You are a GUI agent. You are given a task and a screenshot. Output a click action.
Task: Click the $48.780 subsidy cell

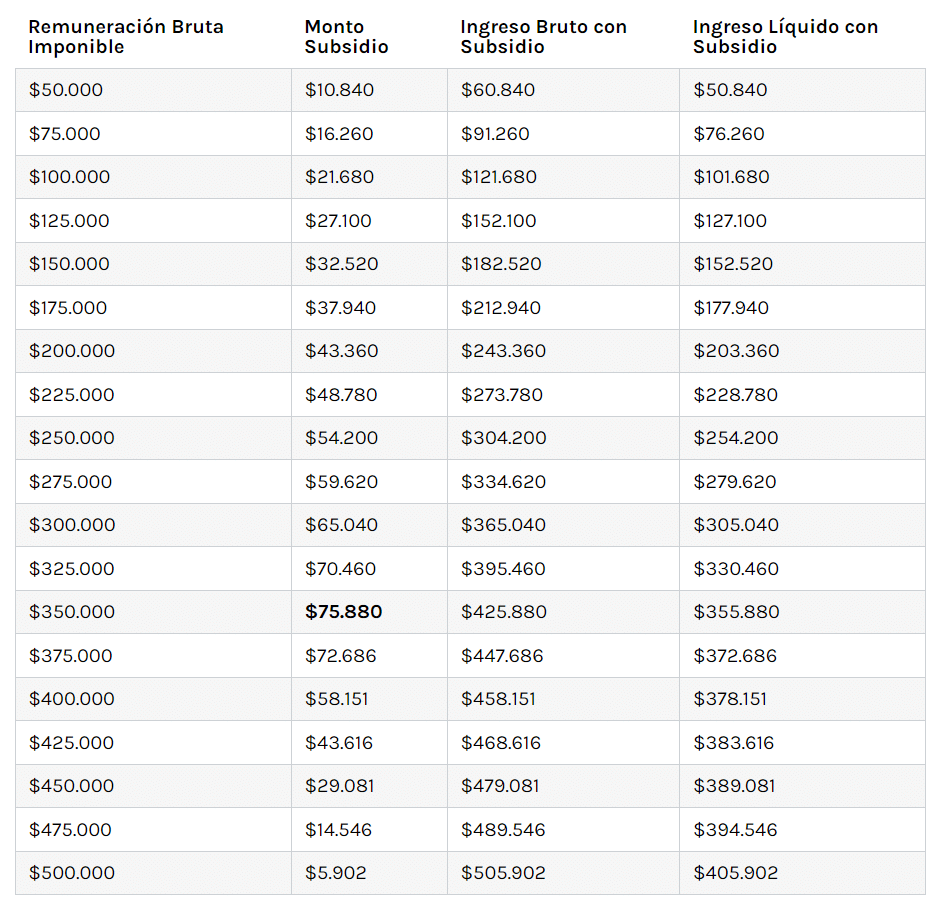tap(341, 395)
